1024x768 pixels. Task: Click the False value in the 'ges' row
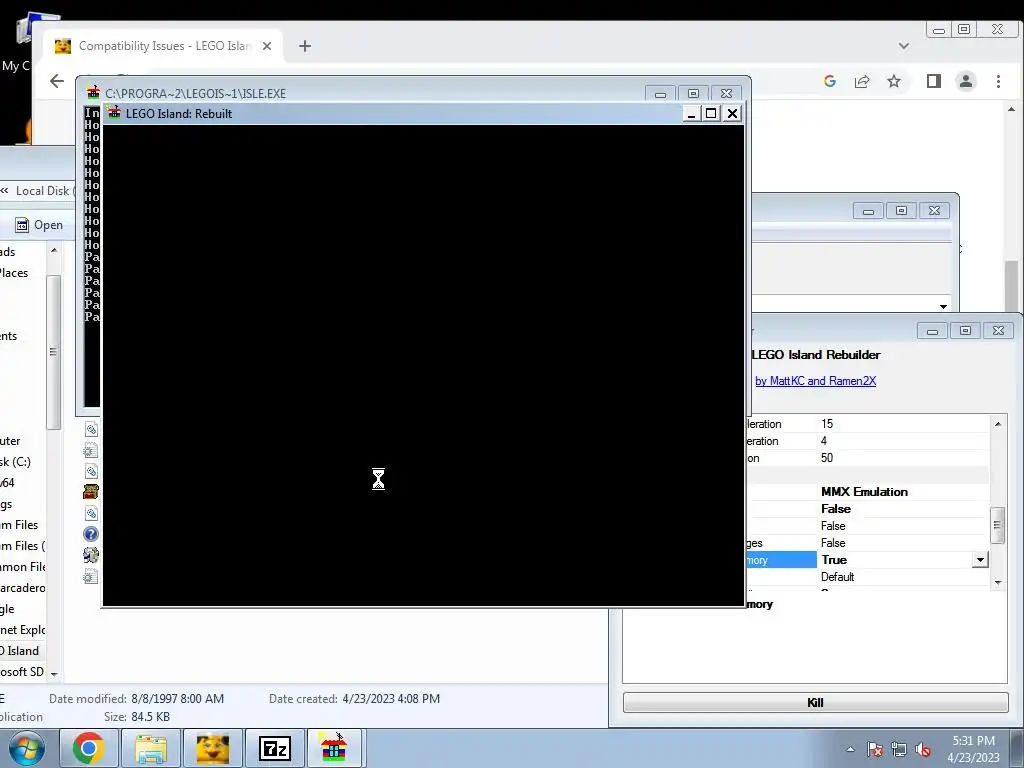tap(833, 543)
